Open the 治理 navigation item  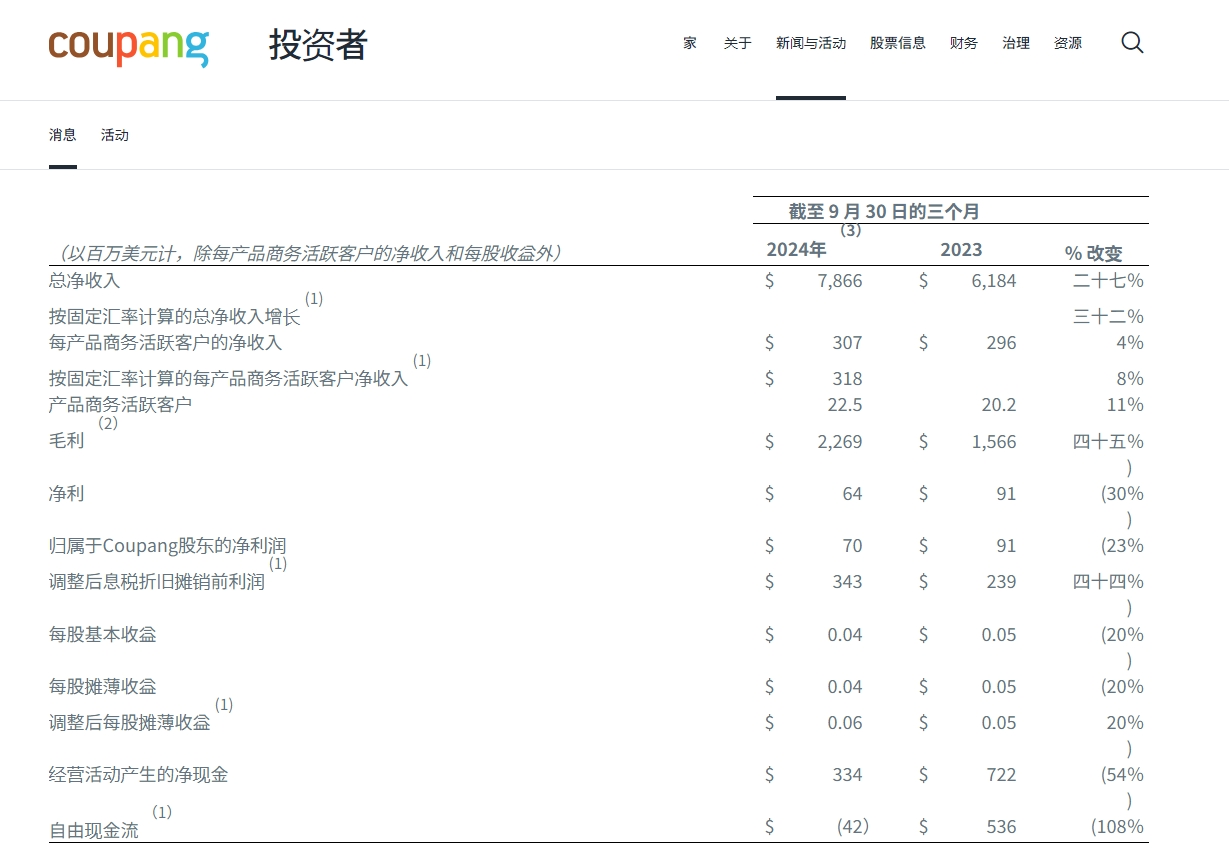1016,43
